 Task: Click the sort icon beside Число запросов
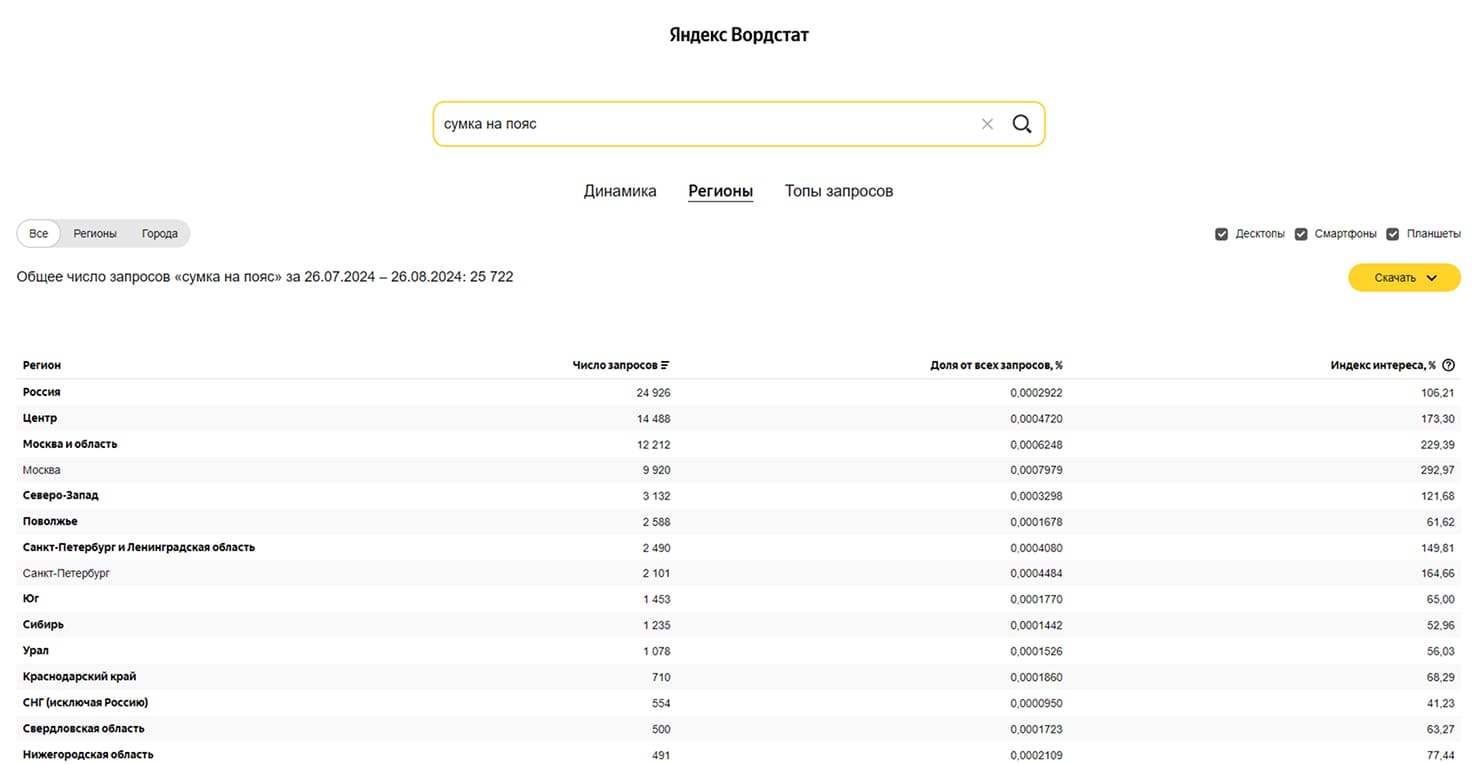click(665, 365)
